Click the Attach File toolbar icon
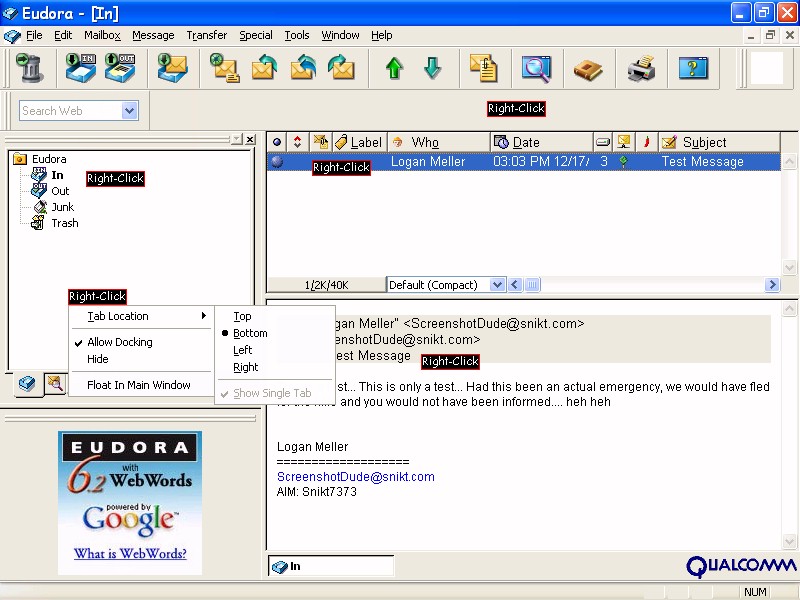 pos(483,68)
